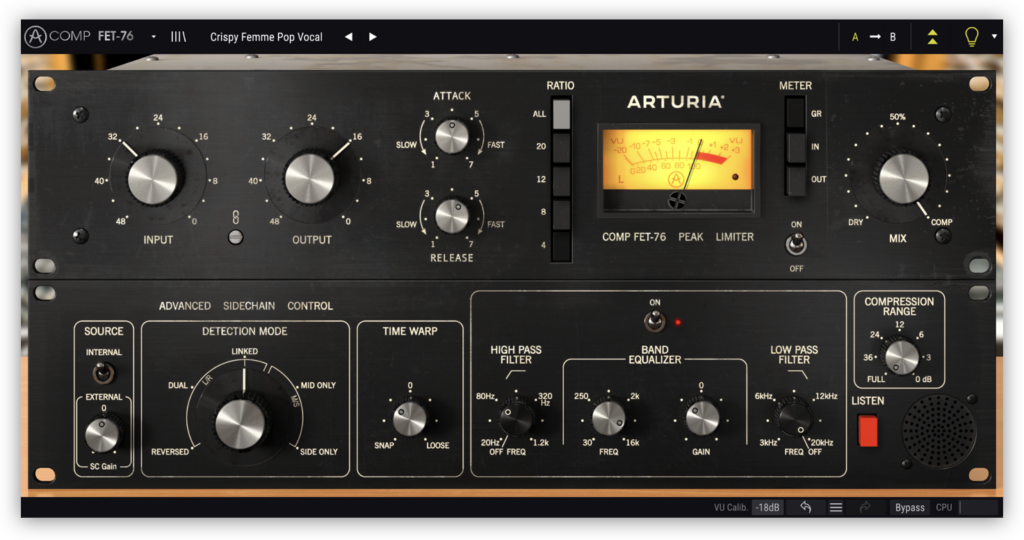1024x540 pixels.
Task: Click the COMPRESSION RANGE knob
Action: click(x=901, y=357)
